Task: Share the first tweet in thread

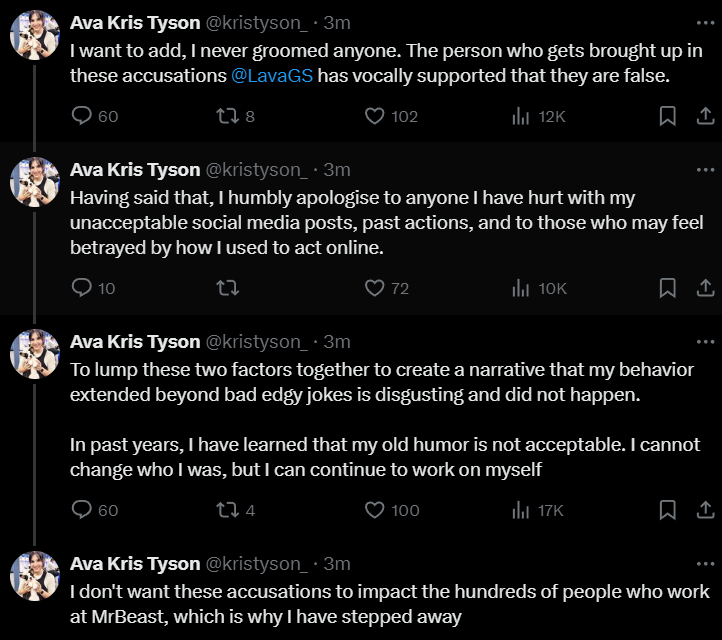Action: [x=703, y=116]
